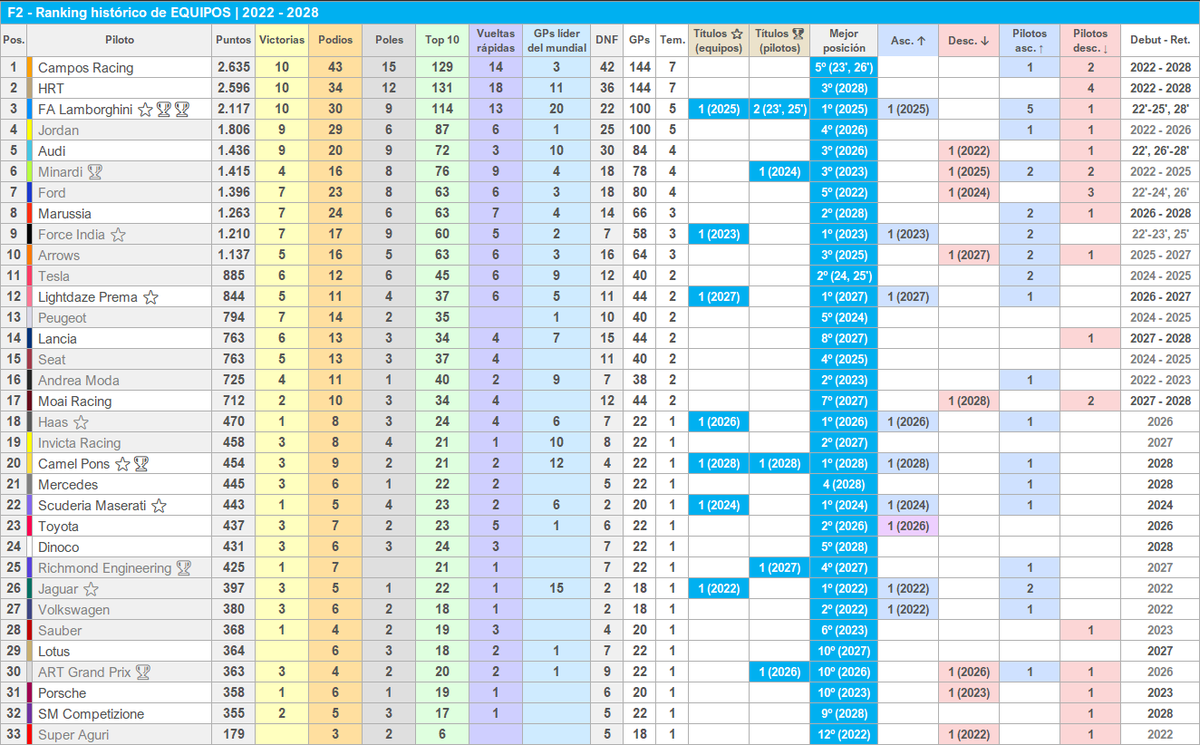Select the 'Puntos' column header
1200x745 pixels.
[x=233, y=41]
